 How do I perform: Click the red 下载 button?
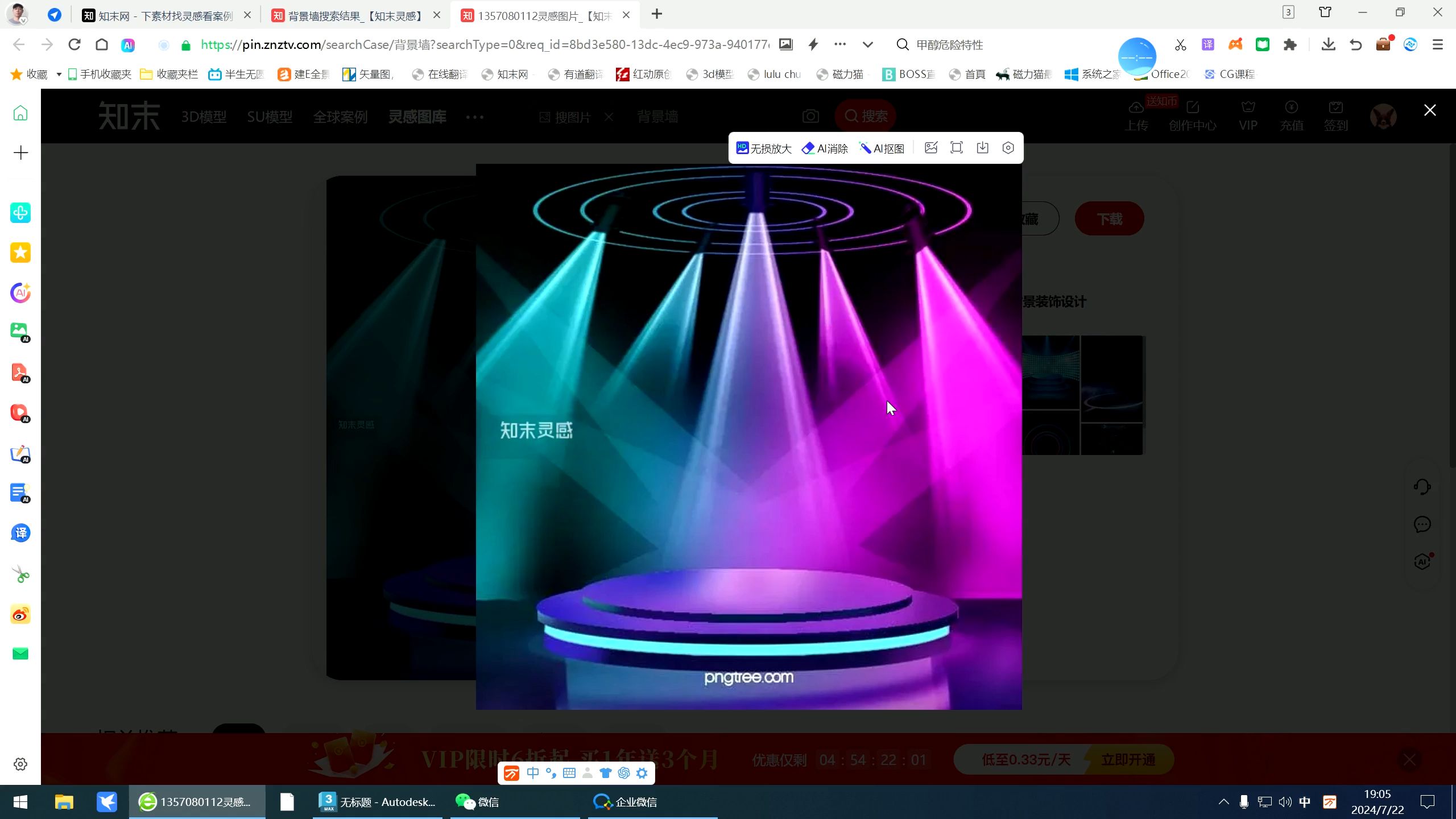1109,219
